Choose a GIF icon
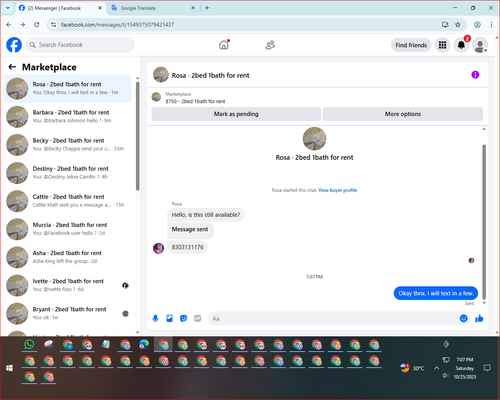The height and width of the screenshot is (400, 500). coord(198,318)
